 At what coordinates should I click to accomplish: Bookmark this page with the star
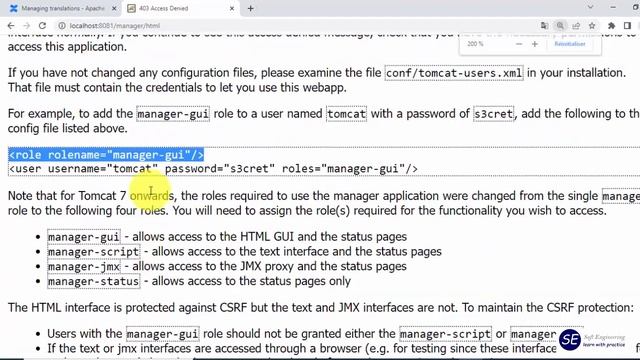tap(592, 26)
